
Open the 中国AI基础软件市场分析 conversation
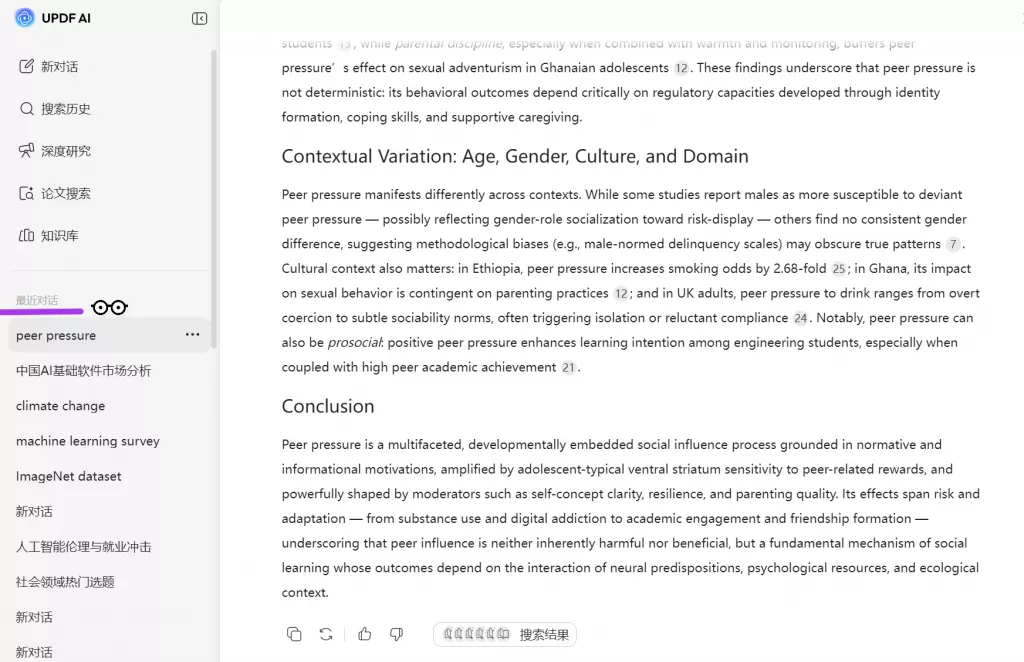coord(84,371)
